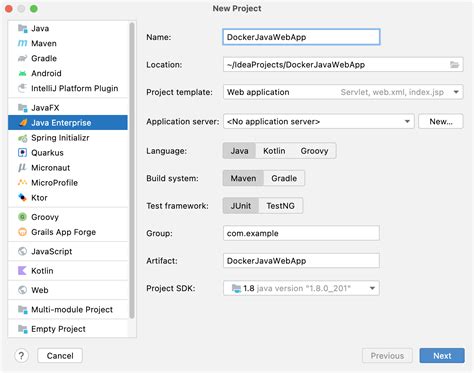This screenshot has height=373, width=474.
Task: Click the Web globe icon
Action: pos(23,290)
